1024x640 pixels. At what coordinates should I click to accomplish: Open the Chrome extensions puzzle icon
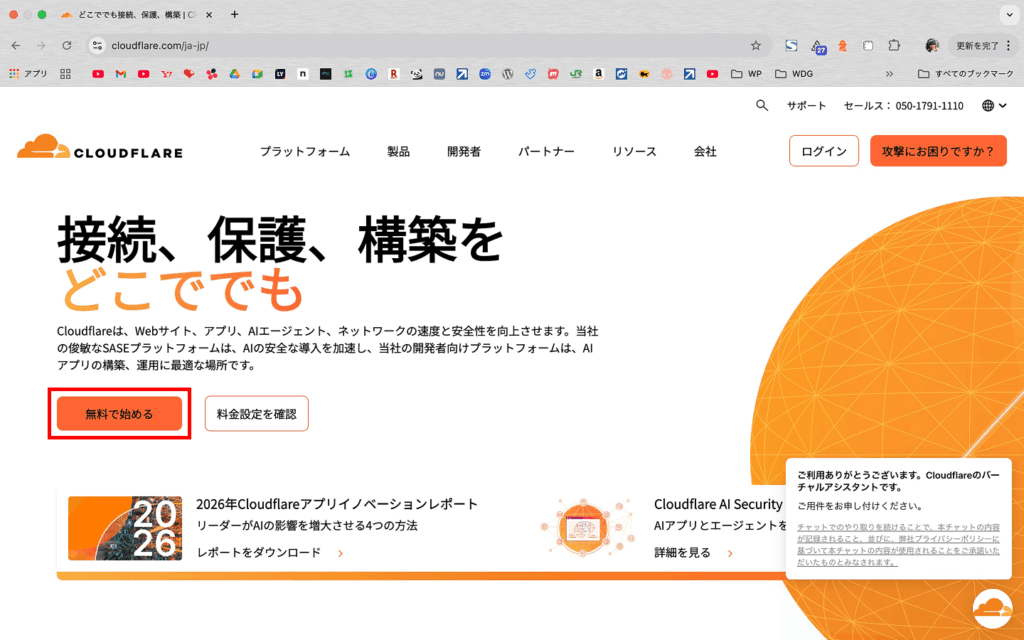point(894,45)
